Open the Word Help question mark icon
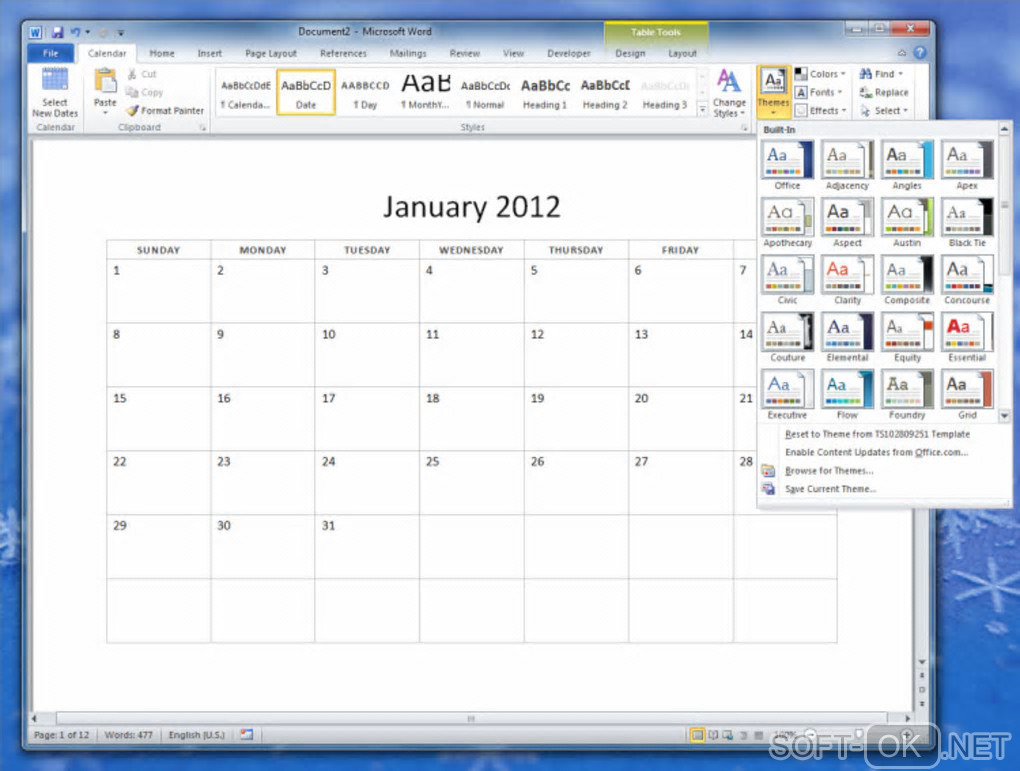1020x771 pixels. coord(920,53)
